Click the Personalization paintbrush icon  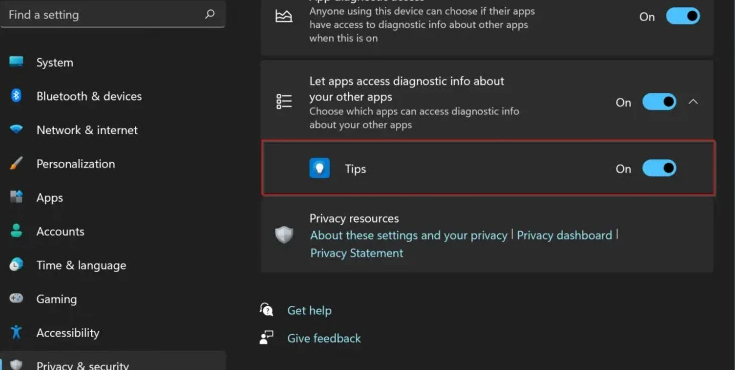[16, 163]
